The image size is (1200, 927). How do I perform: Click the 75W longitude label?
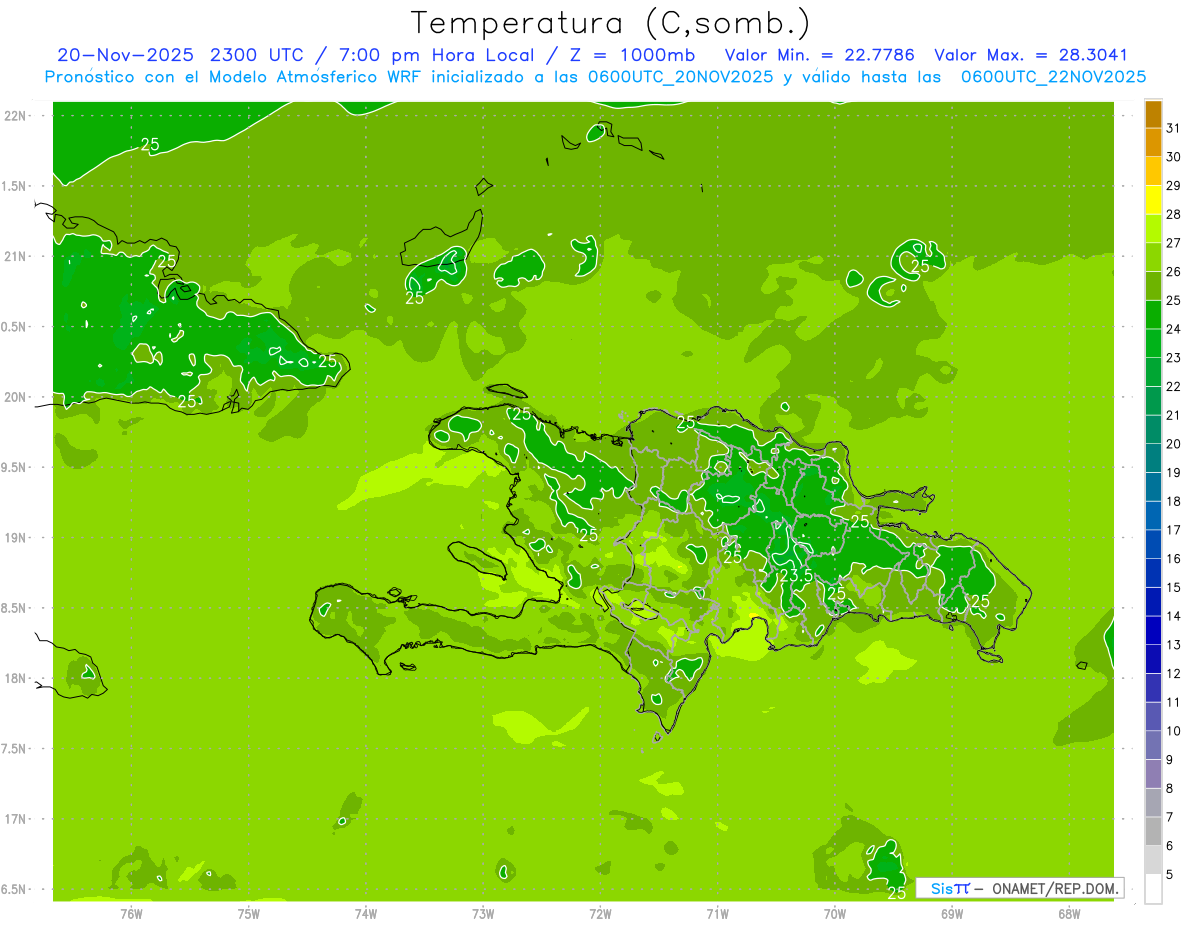[249, 914]
